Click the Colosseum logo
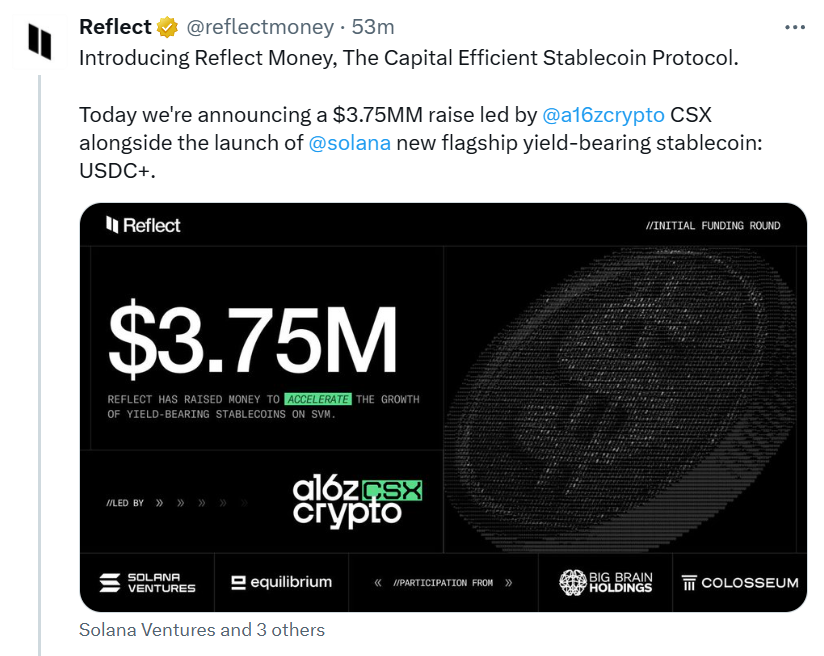 coord(740,582)
